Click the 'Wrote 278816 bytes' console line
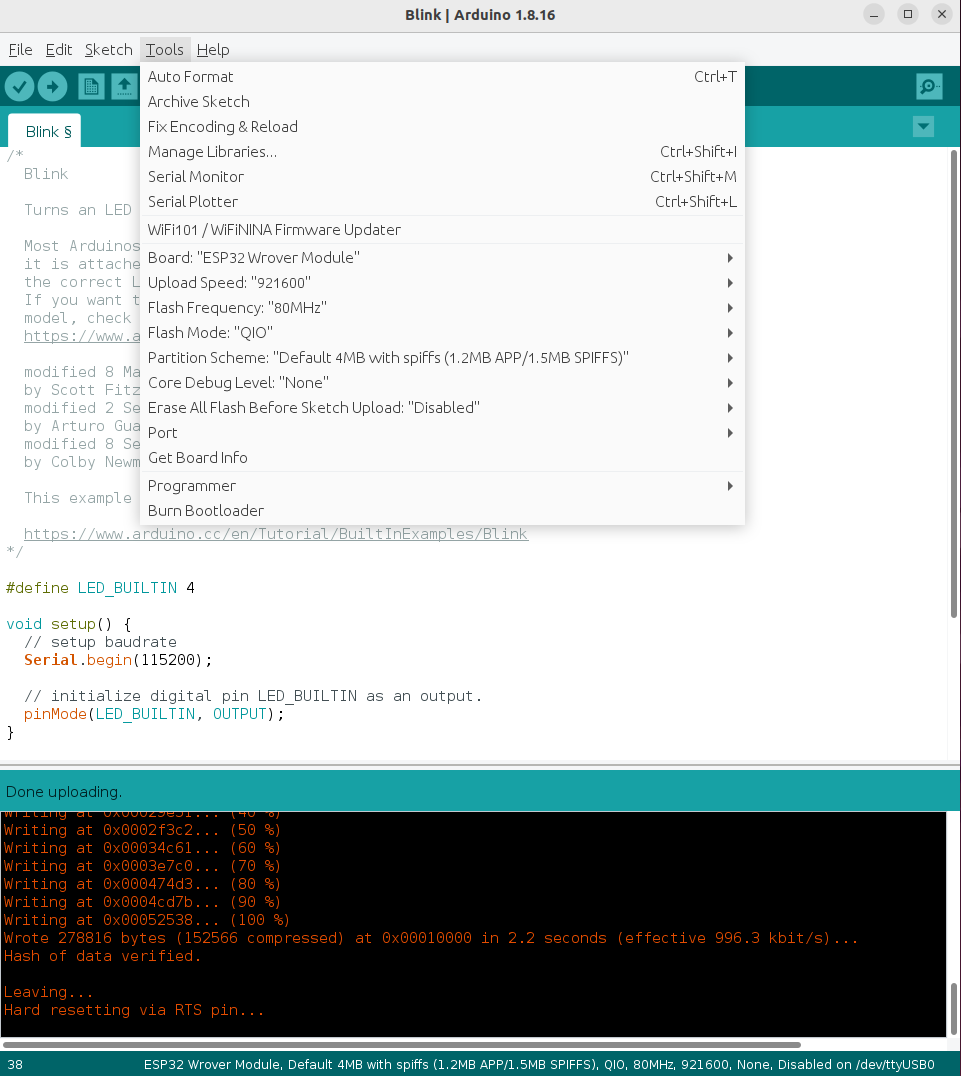 431,938
